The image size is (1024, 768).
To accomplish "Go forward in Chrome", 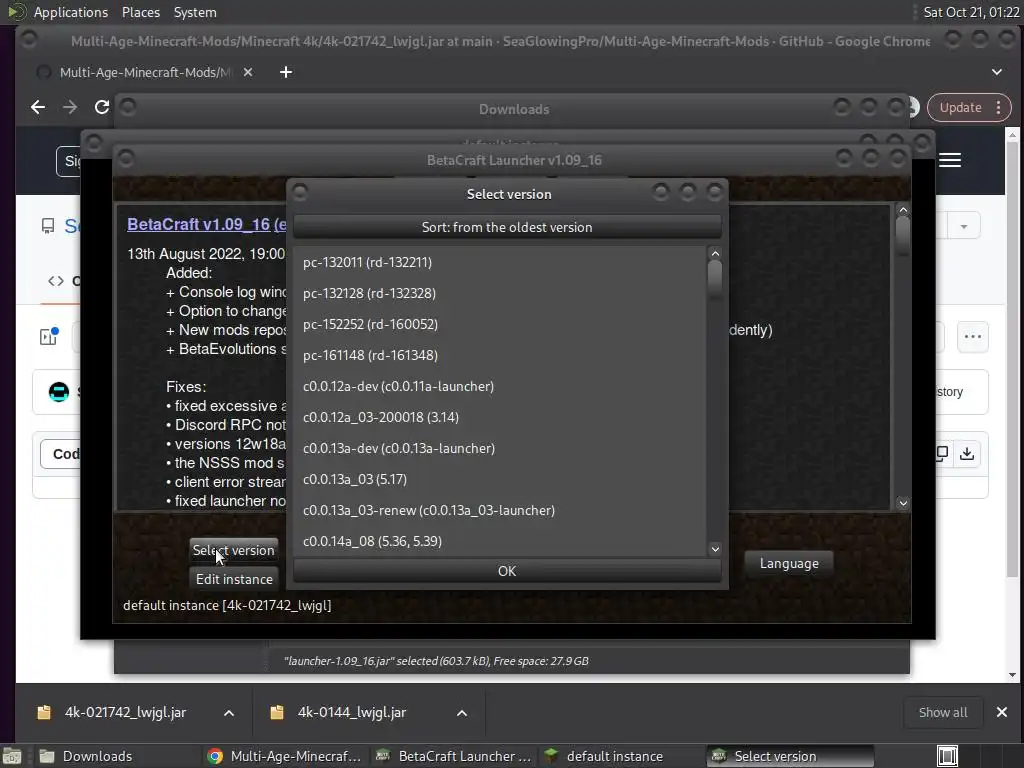I will tap(70, 107).
